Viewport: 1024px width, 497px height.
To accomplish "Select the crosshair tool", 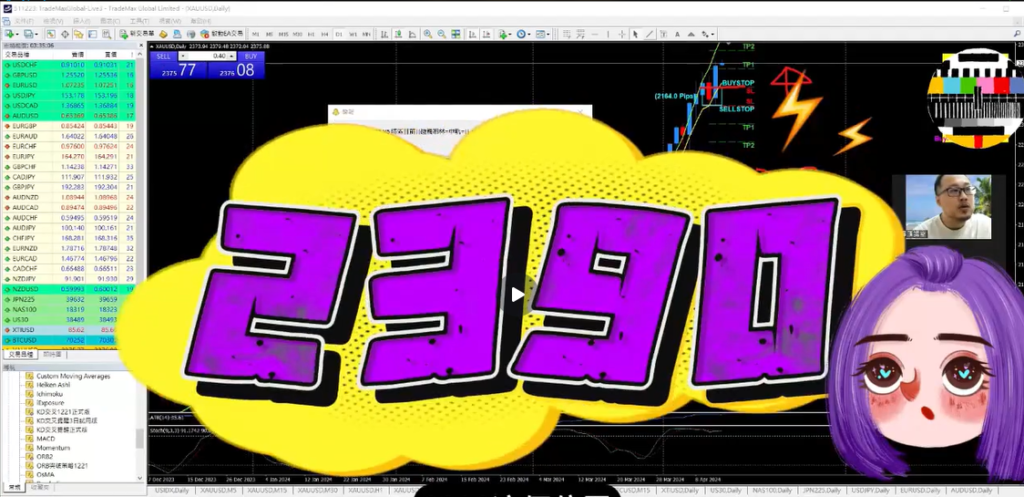I will point(622,34).
